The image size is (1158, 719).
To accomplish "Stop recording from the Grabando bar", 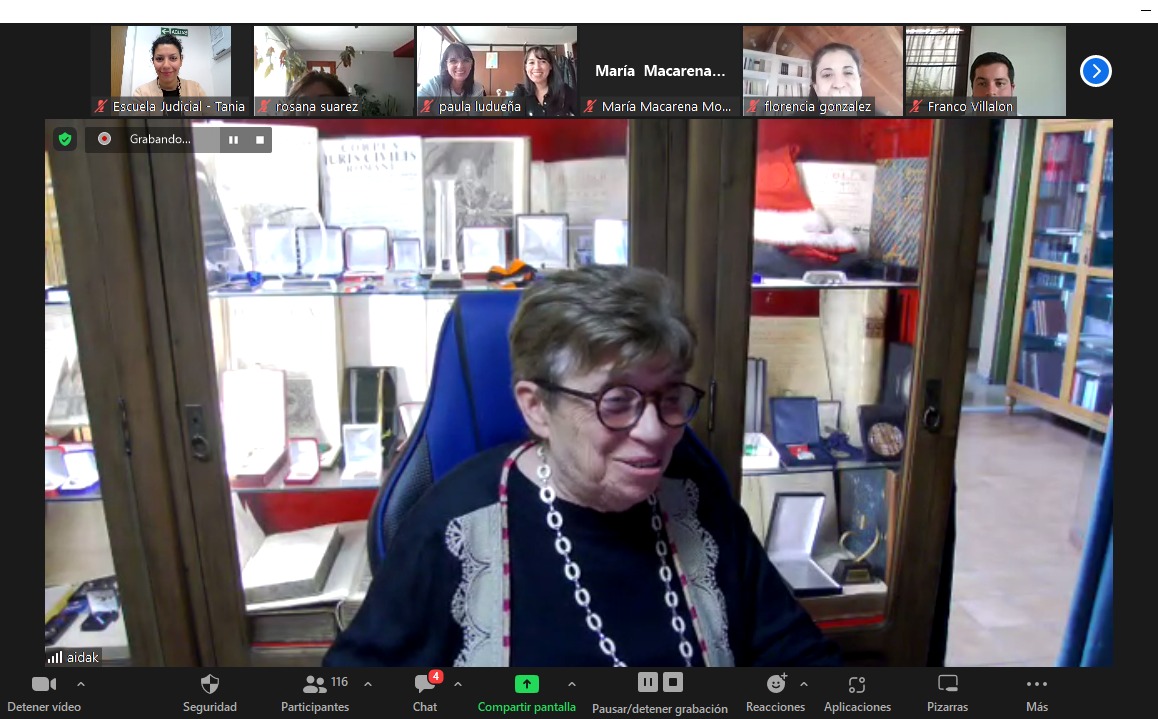I will (x=260, y=140).
